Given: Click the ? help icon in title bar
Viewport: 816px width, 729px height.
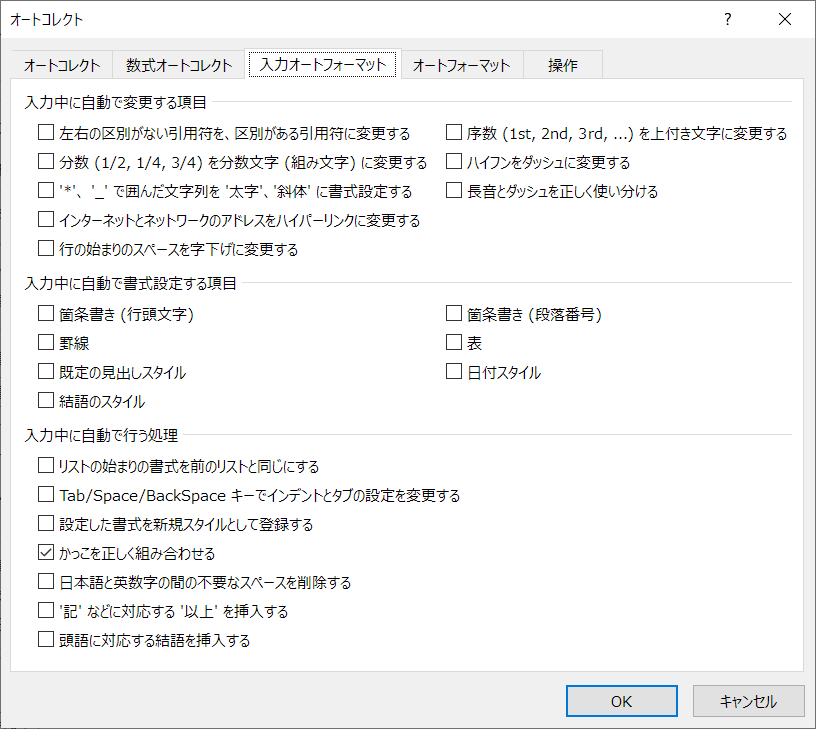Looking at the screenshot, I should (728, 19).
